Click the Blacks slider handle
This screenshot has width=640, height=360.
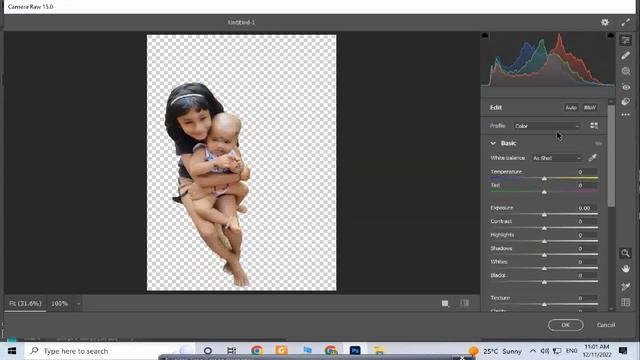tap(544, 282)
